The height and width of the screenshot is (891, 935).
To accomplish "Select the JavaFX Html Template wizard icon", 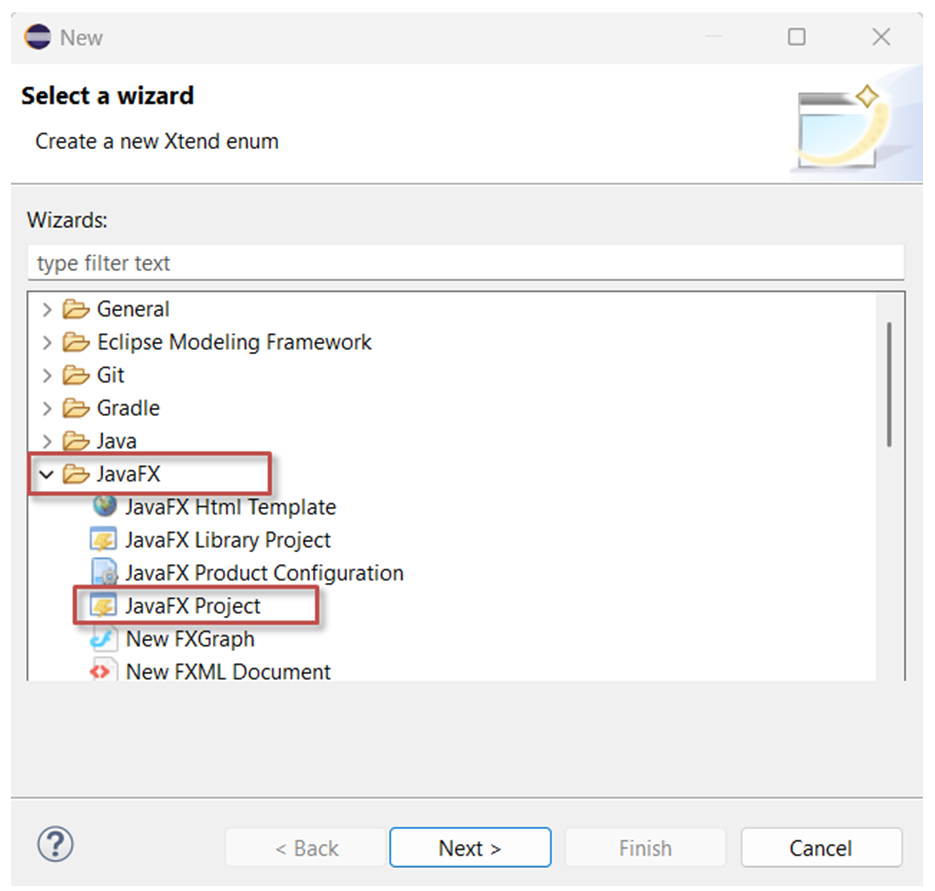I will (104, 507).
